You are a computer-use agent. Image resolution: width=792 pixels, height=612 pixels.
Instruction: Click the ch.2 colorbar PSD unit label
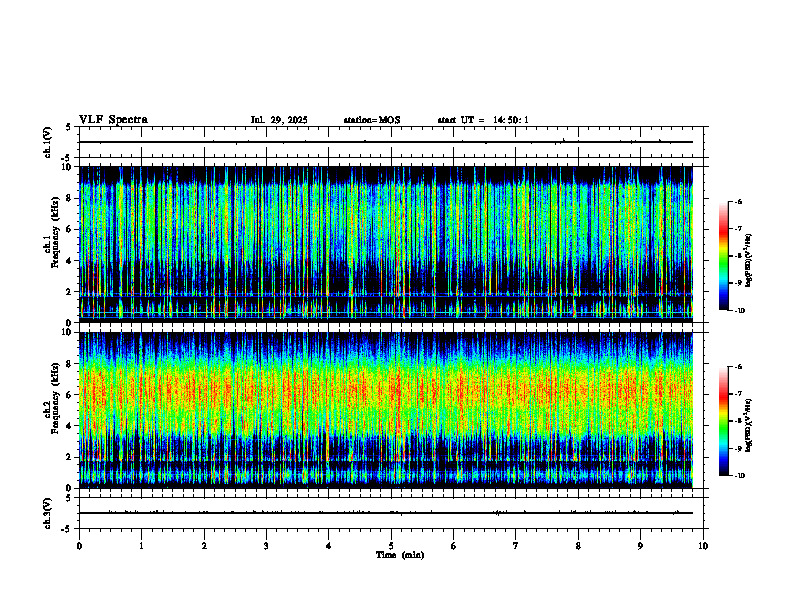pos(749,425)
